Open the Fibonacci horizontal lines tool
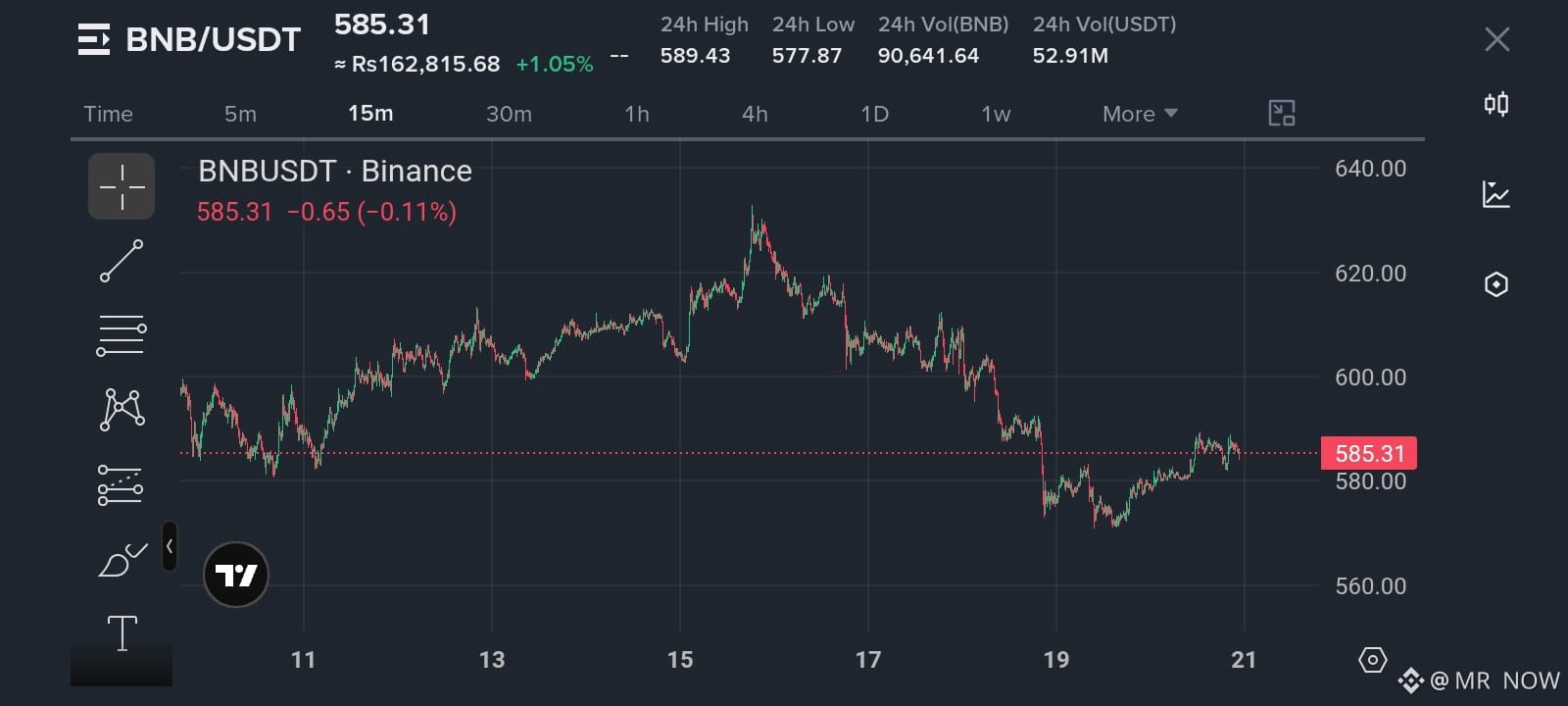Image resolution: width=1568 pixels, height=706 pixels. (122, 335)
